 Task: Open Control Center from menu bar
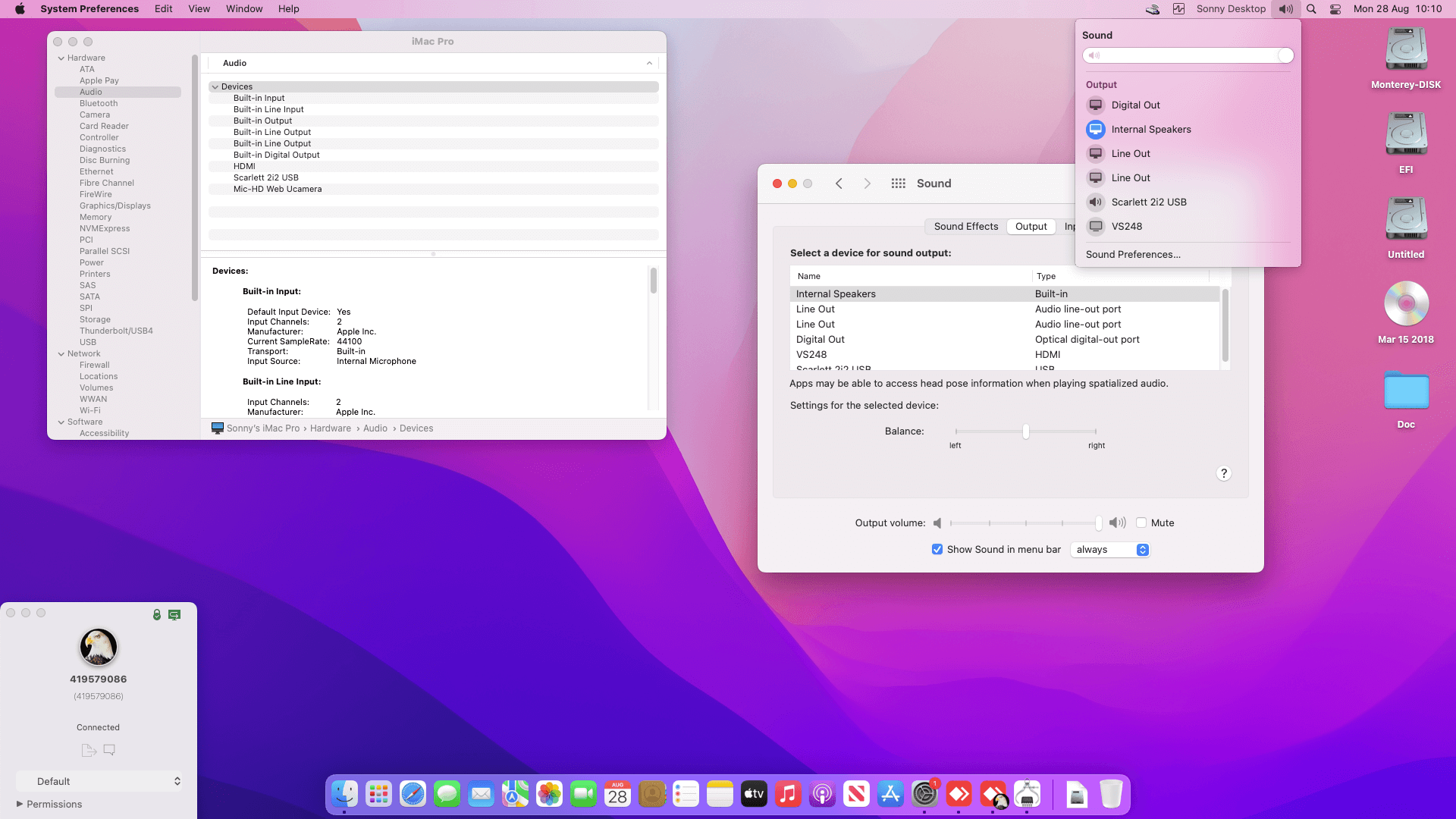(1335, 9)
